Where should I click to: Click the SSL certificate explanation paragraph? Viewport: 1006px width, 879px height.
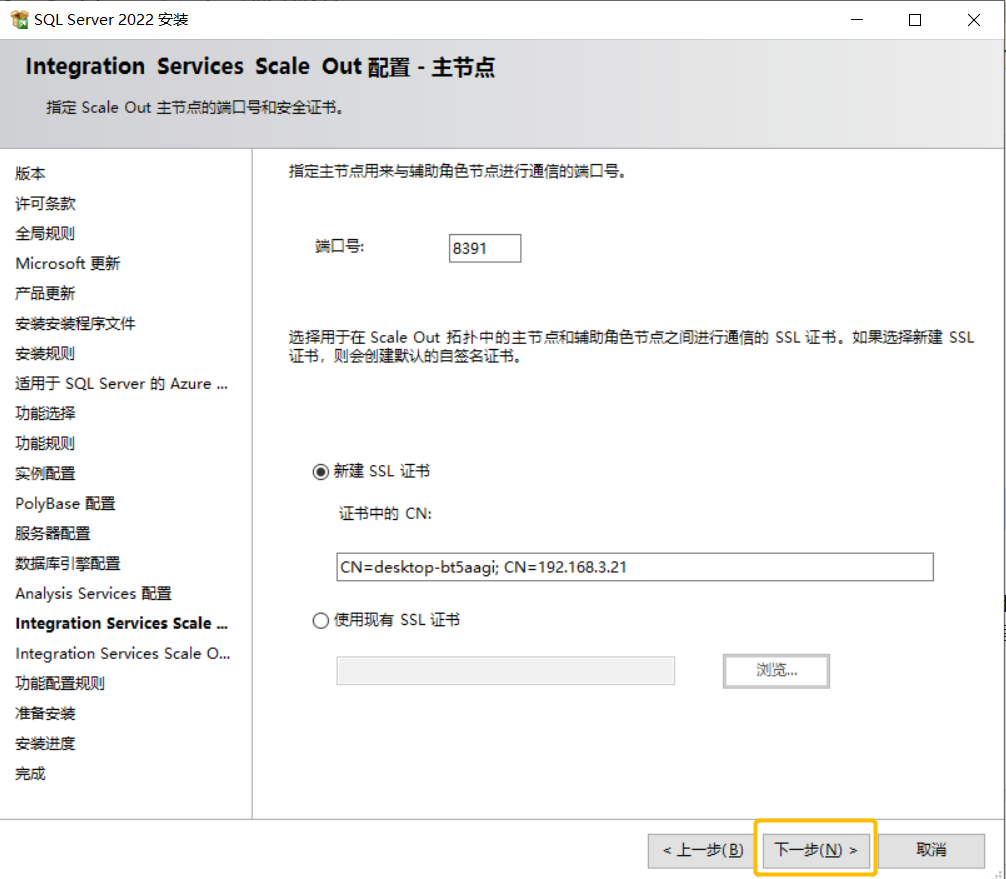(x=631, y=346)
